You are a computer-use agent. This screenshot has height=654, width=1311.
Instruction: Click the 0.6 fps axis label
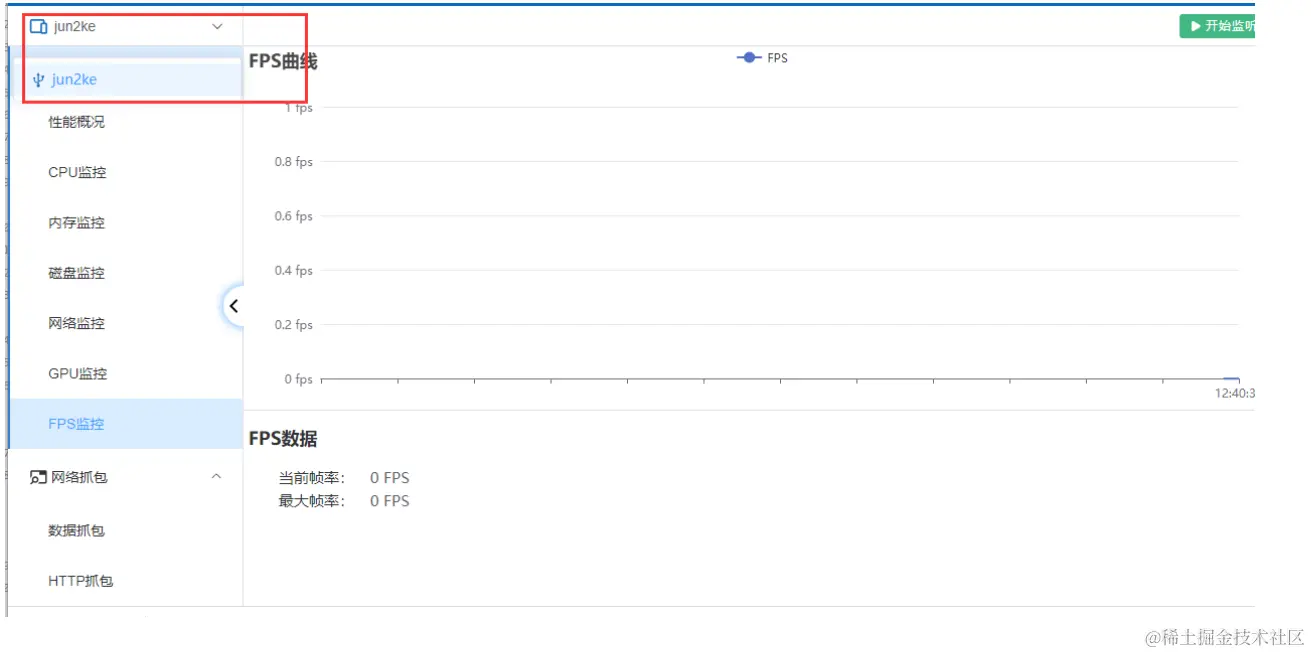tap(294, 216)
